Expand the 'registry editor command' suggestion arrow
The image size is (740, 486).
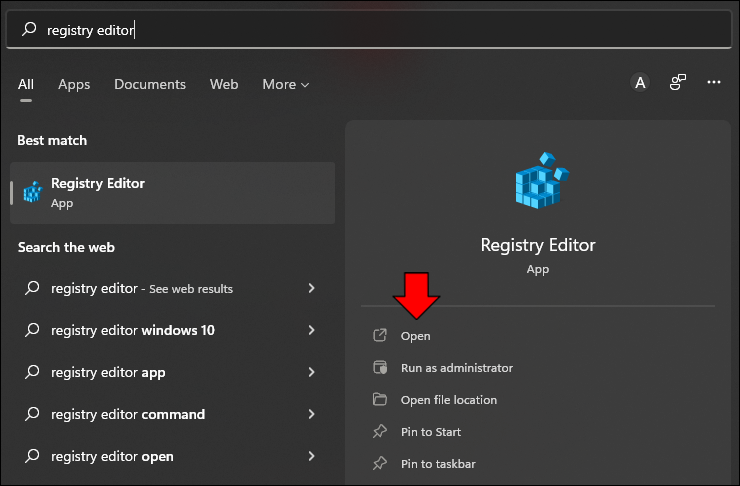coord(311,414)
